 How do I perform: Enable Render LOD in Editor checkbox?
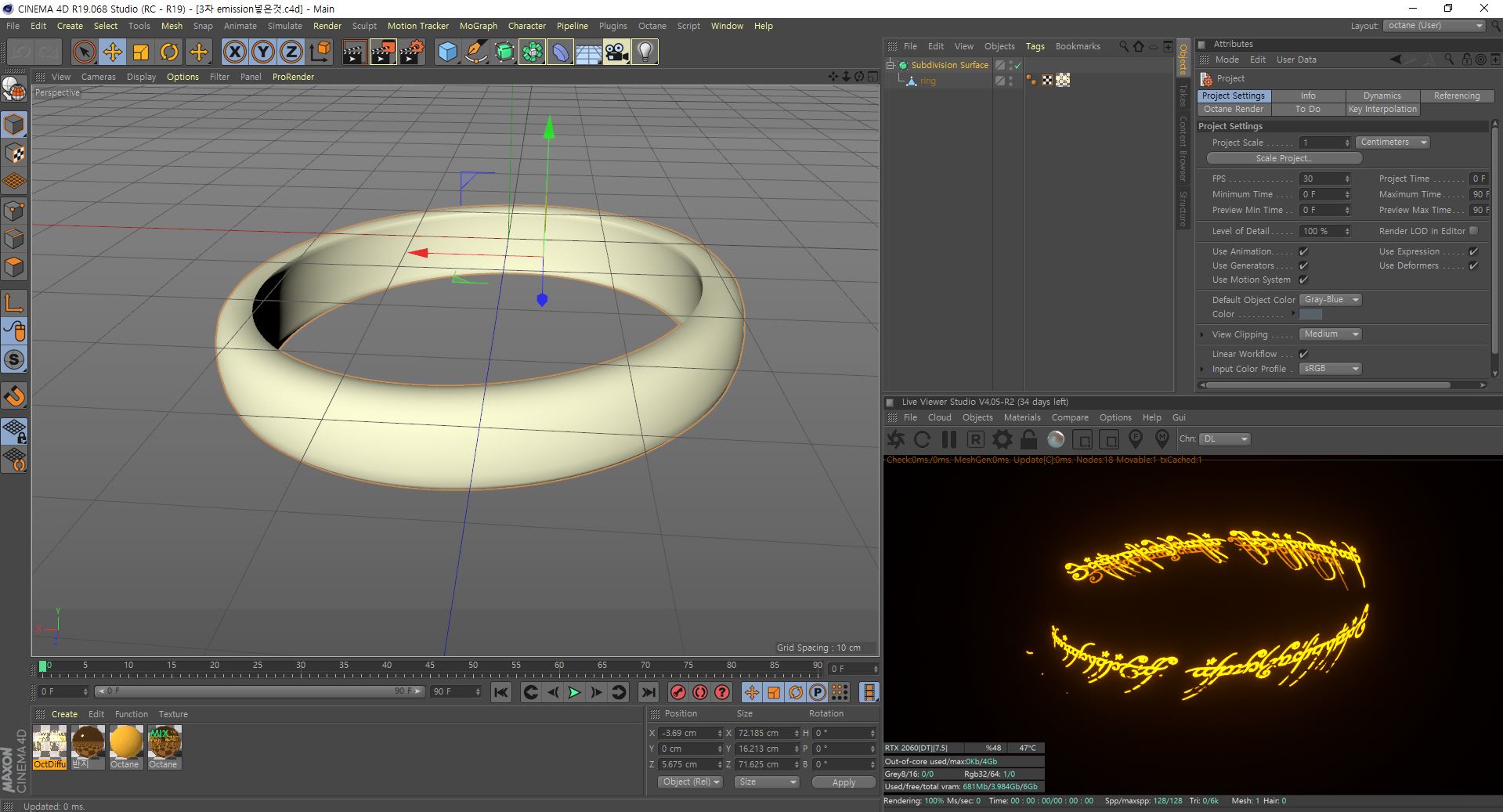pyautogui.click(x=1473, y=231)
